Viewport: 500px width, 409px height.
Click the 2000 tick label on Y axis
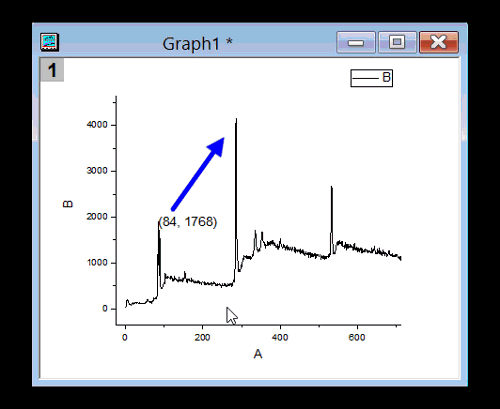pos(97,217)
